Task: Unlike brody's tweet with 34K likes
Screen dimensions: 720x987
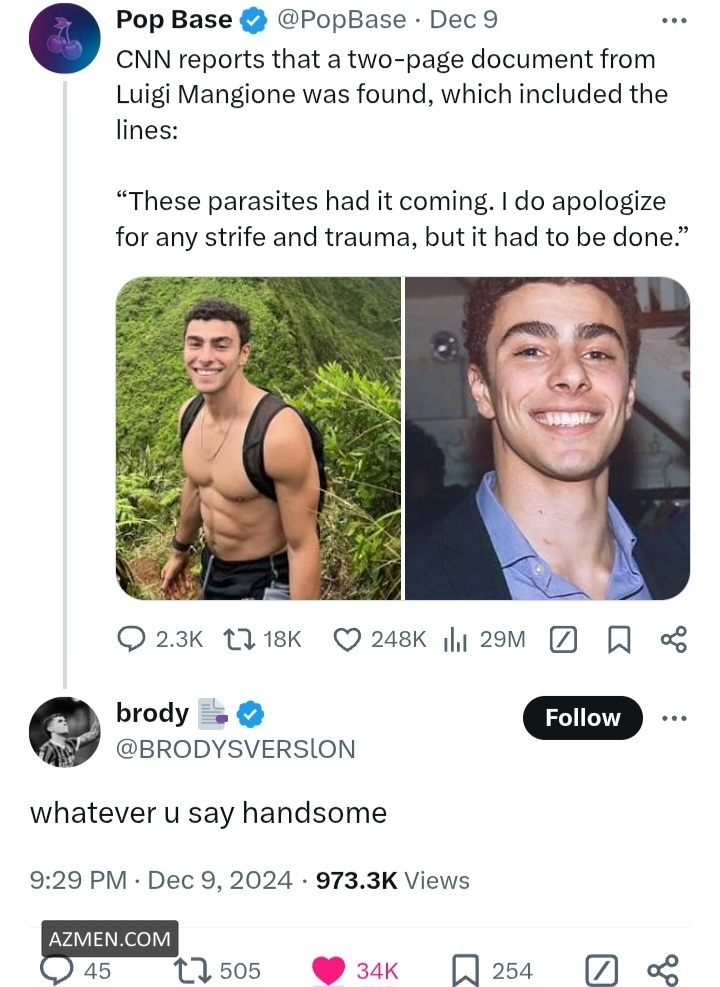Action: pyautogui.click(x=327, y=969)
